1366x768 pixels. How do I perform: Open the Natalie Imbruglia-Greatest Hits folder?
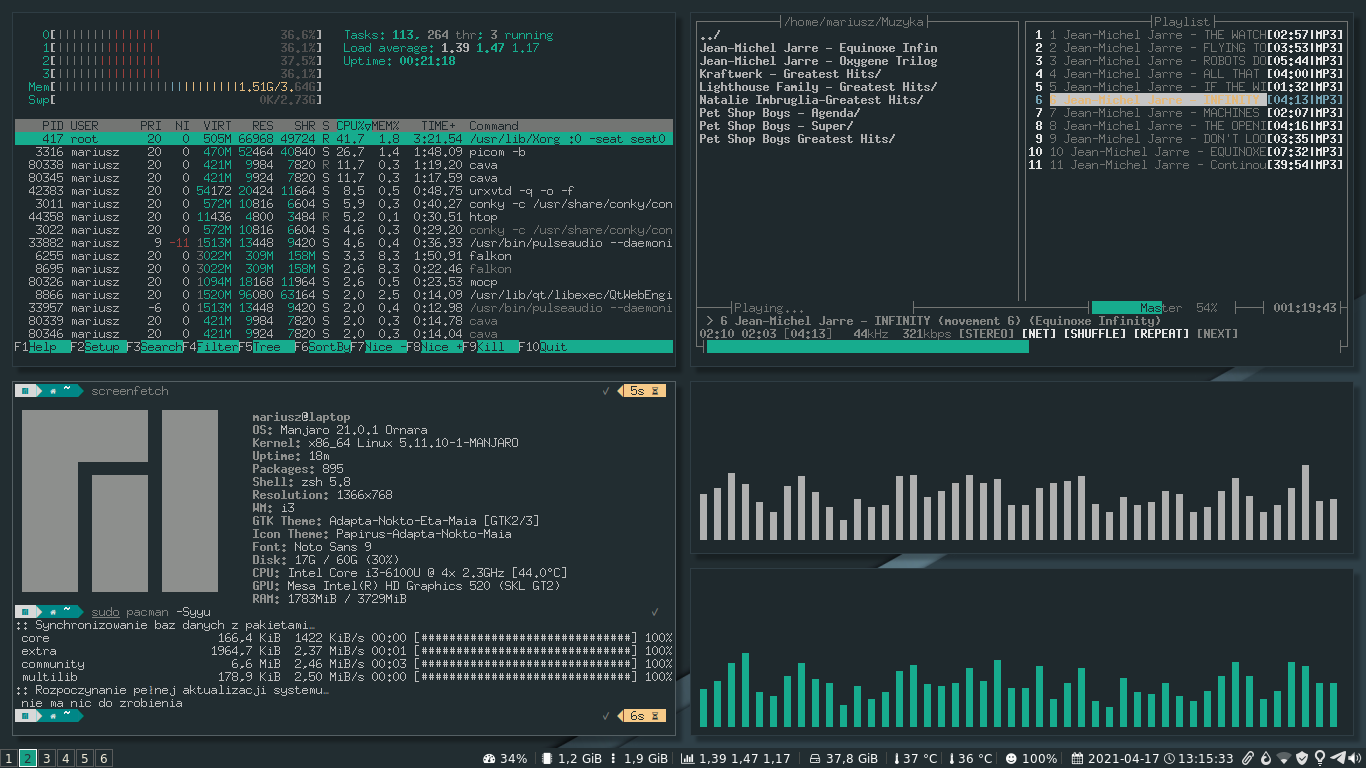811,99
